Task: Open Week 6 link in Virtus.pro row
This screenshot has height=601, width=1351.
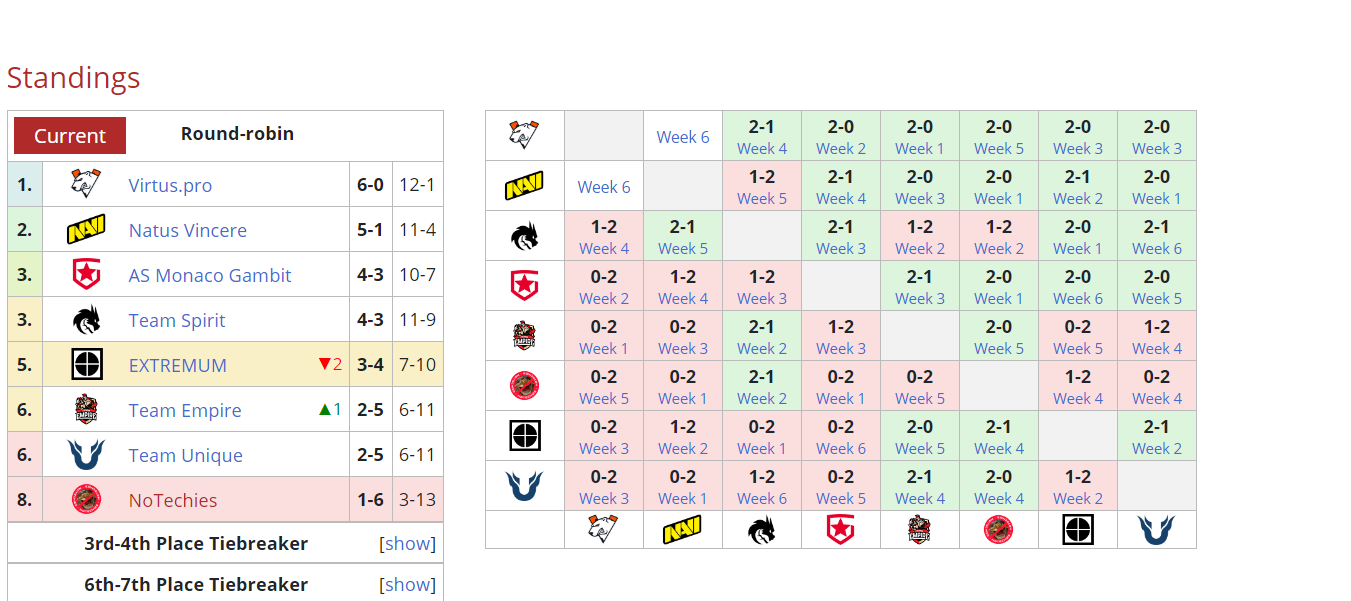Action: (x=683, y=137)
